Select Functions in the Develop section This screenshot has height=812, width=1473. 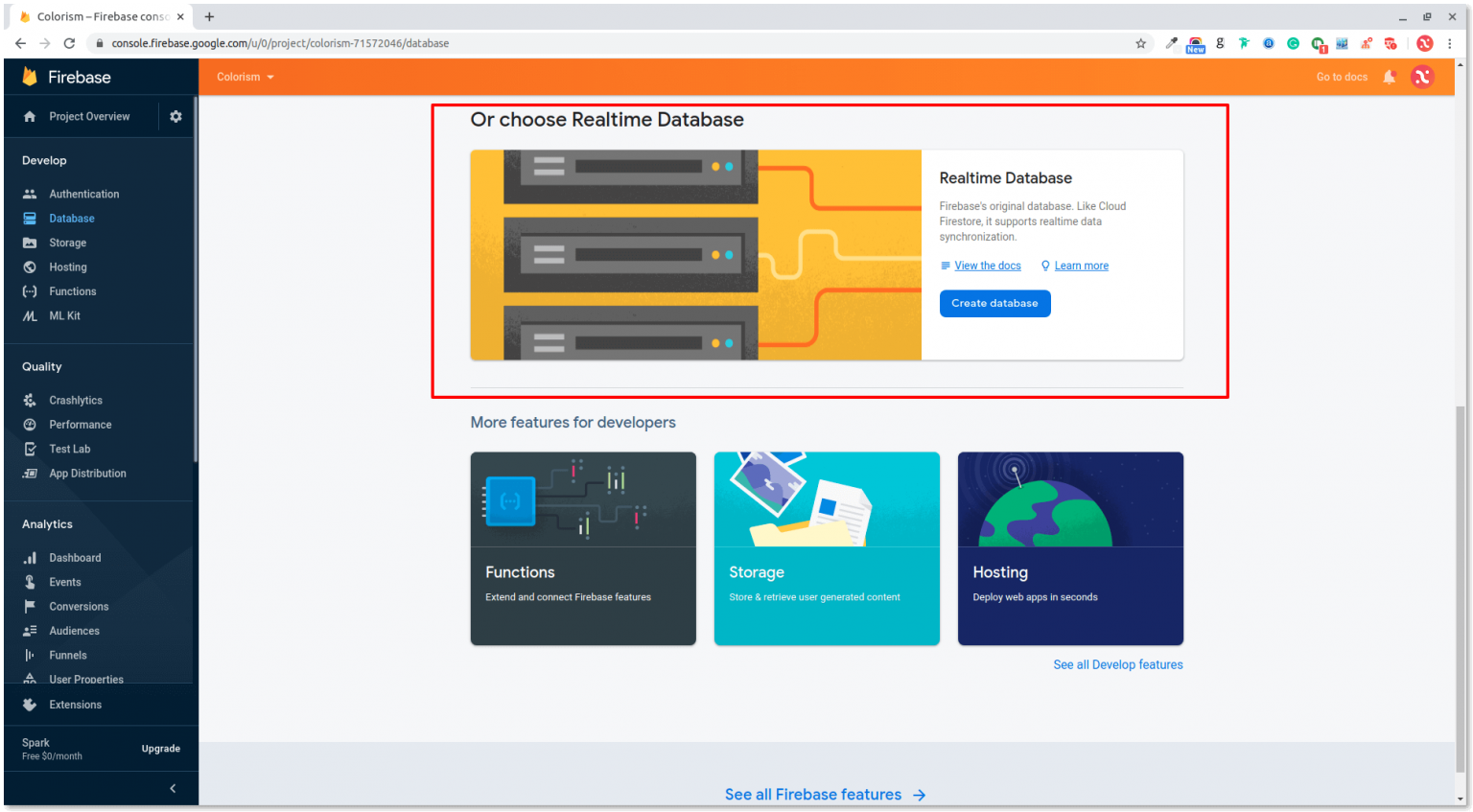[x=71, y=291]
